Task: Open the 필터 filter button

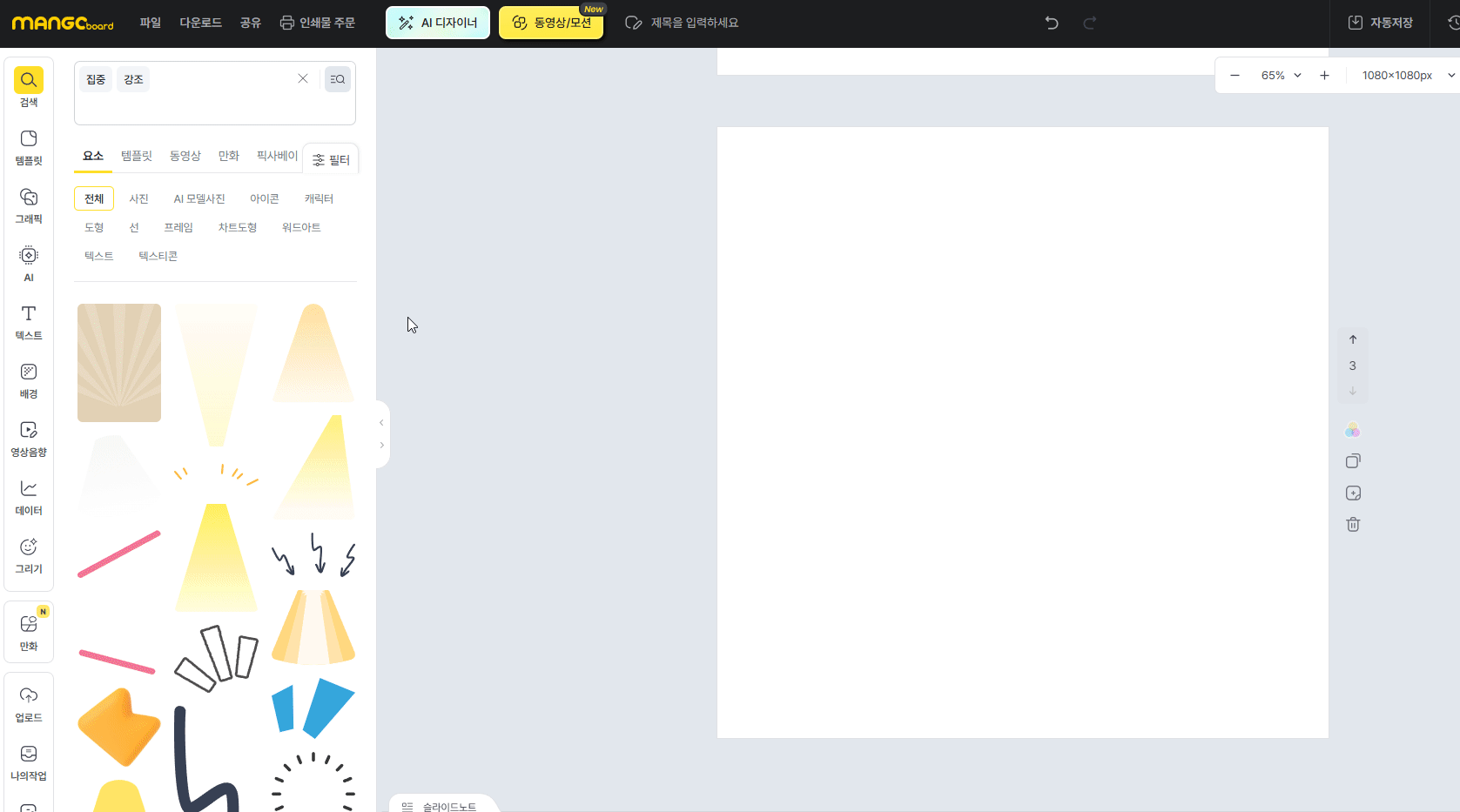Action: click(x=331, y=159)
